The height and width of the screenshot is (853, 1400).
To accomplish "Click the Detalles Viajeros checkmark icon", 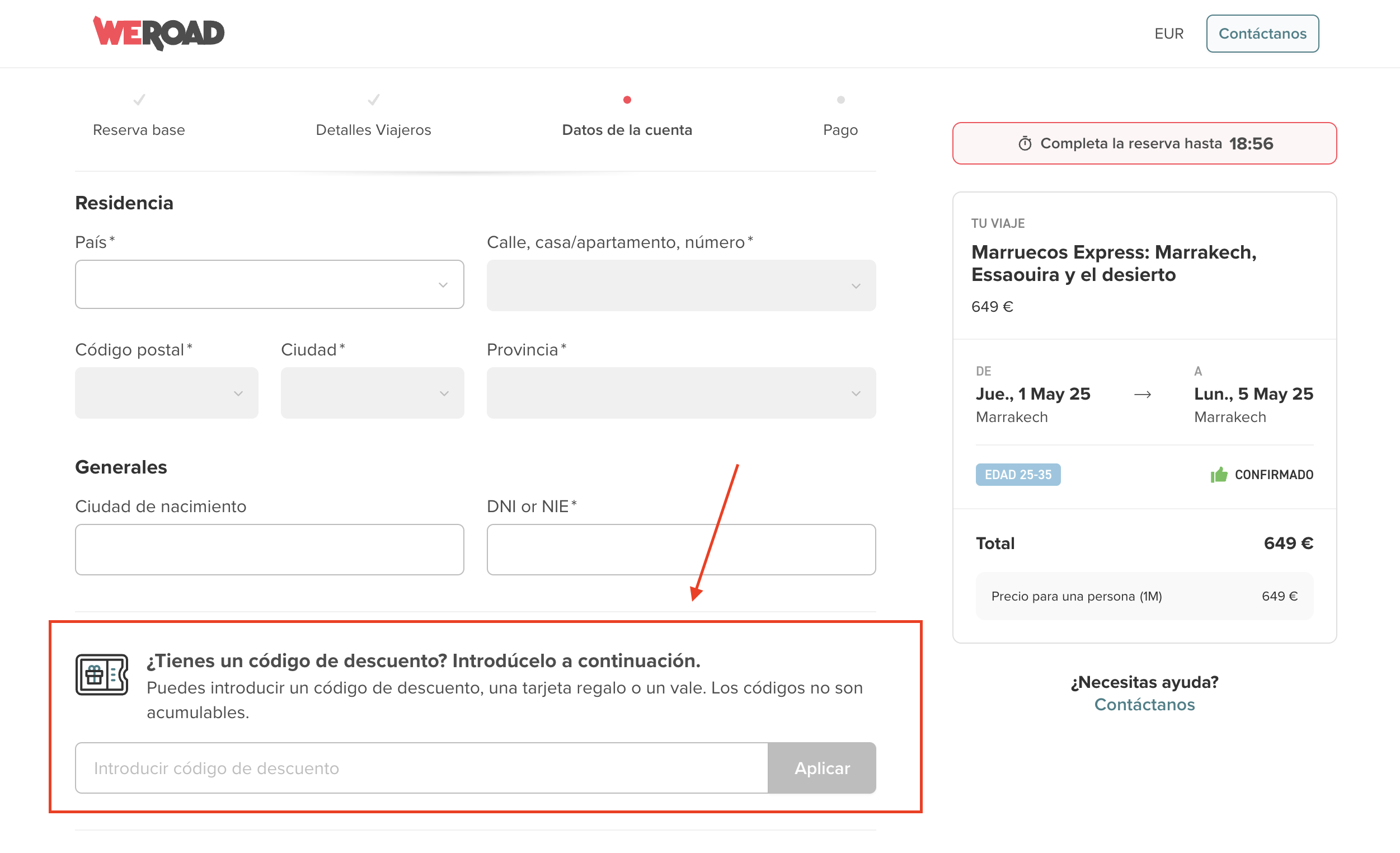I will [373, 100].
